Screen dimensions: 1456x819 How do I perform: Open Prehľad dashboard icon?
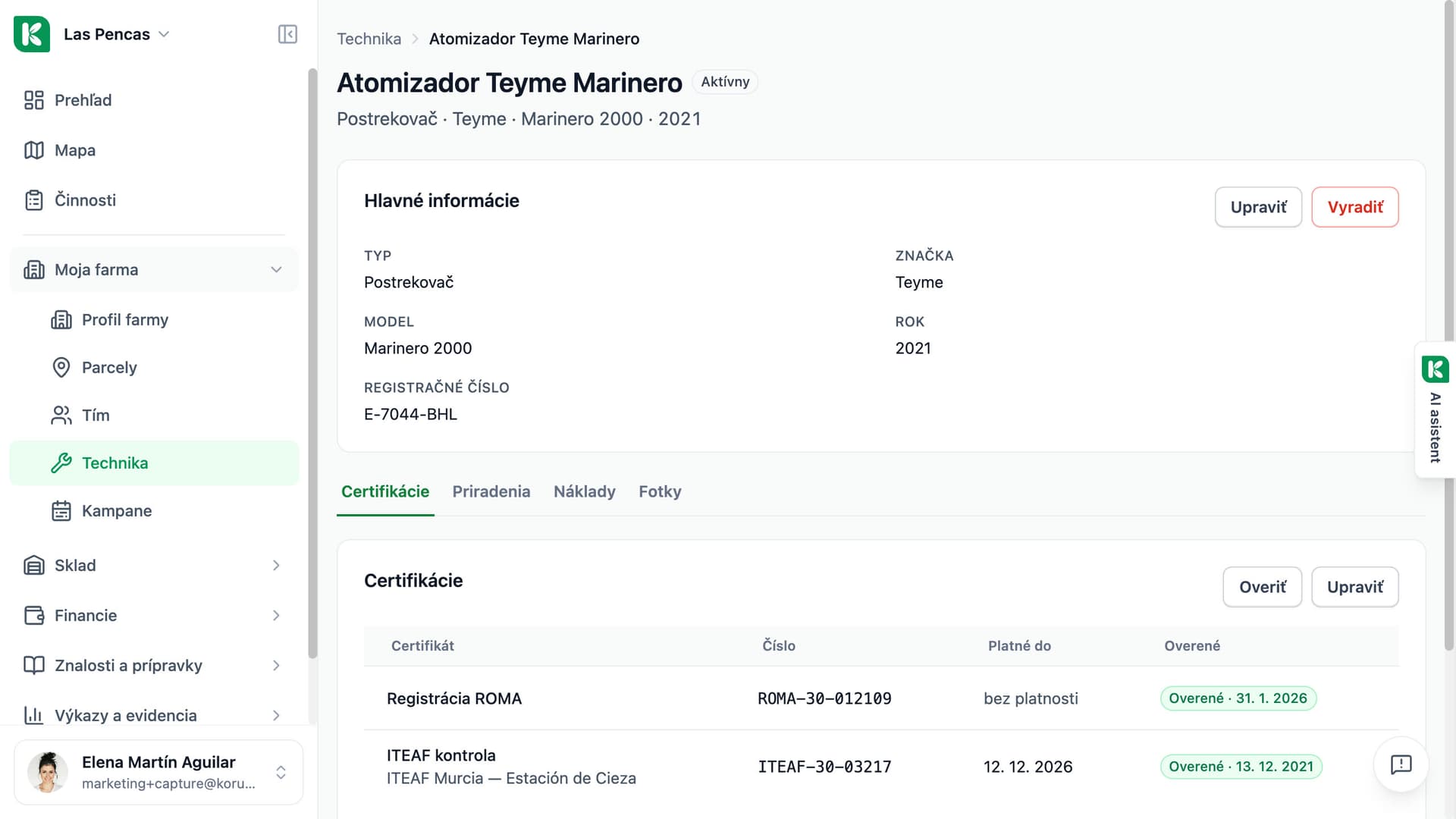pyautogui.click(x=34, y=100)
